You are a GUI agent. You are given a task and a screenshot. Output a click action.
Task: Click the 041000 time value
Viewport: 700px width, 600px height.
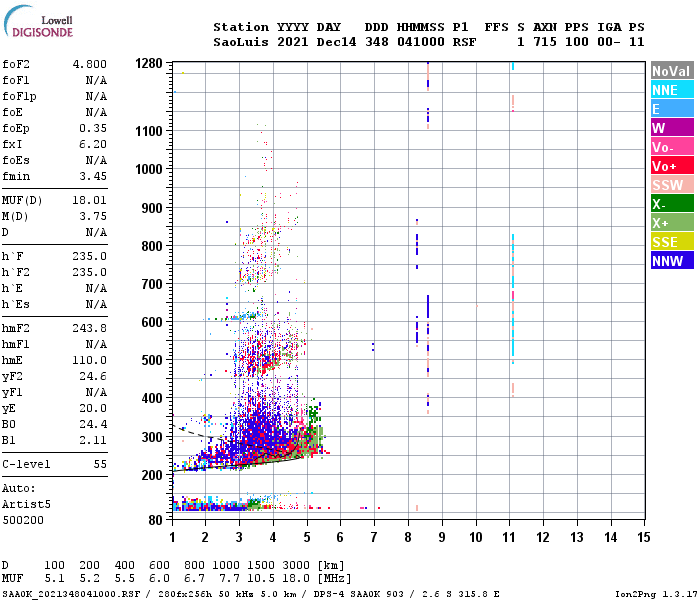[421, 42]
